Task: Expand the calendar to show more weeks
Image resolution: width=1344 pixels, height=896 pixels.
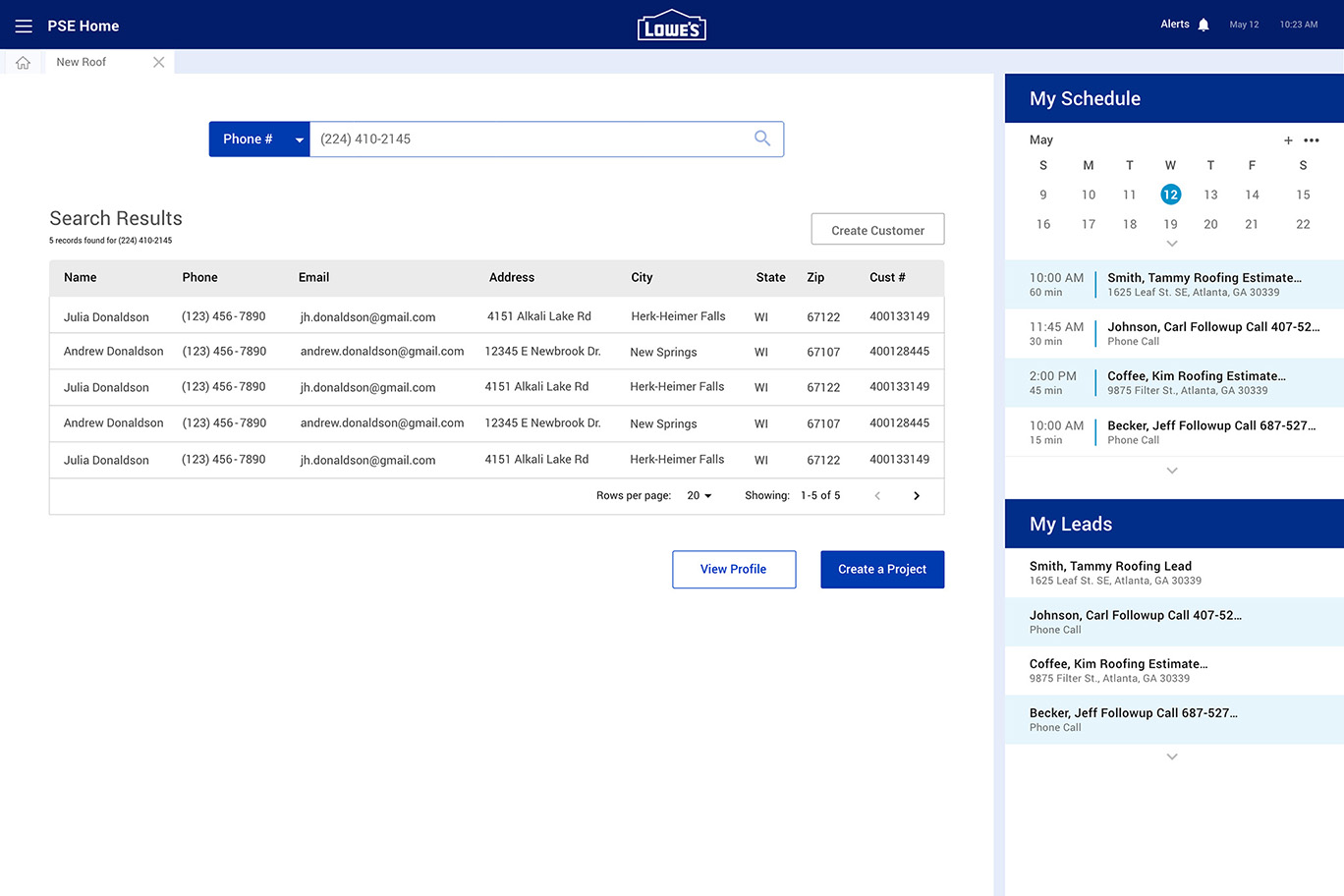Action: pos(1171,244)
